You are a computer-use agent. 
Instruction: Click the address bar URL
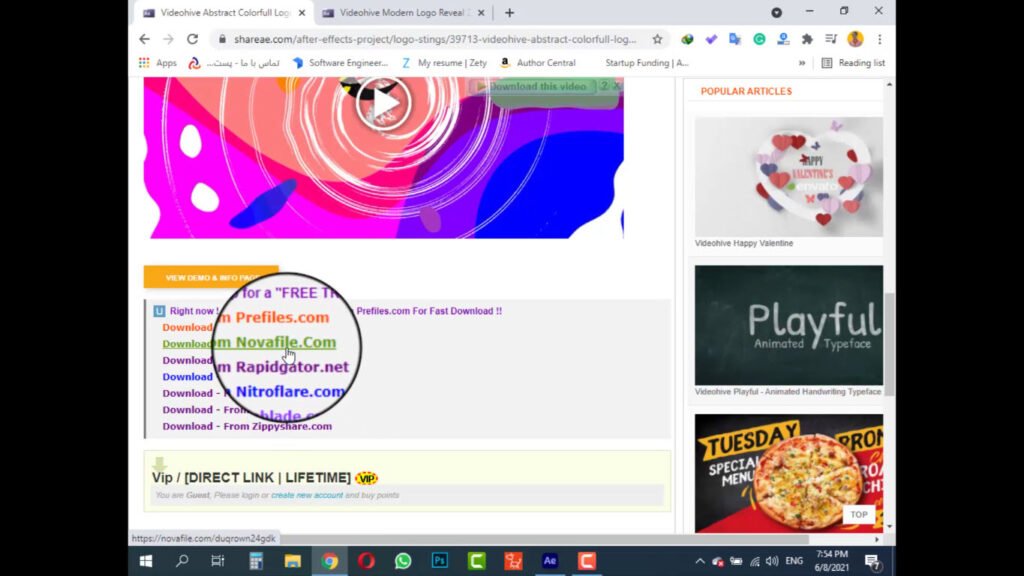coord(435,39)
